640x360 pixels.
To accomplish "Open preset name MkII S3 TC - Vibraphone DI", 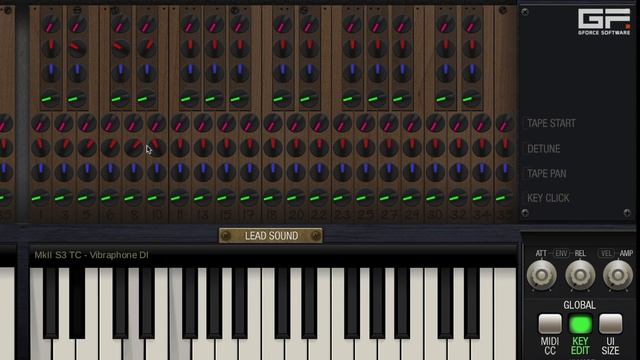I will 91,255.
